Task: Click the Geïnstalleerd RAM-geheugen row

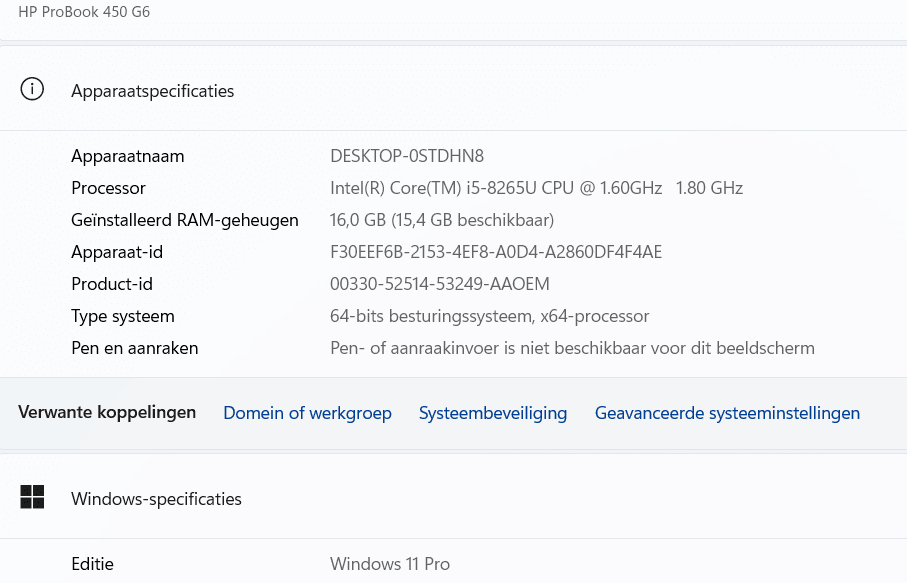Action: pos(184,219)
